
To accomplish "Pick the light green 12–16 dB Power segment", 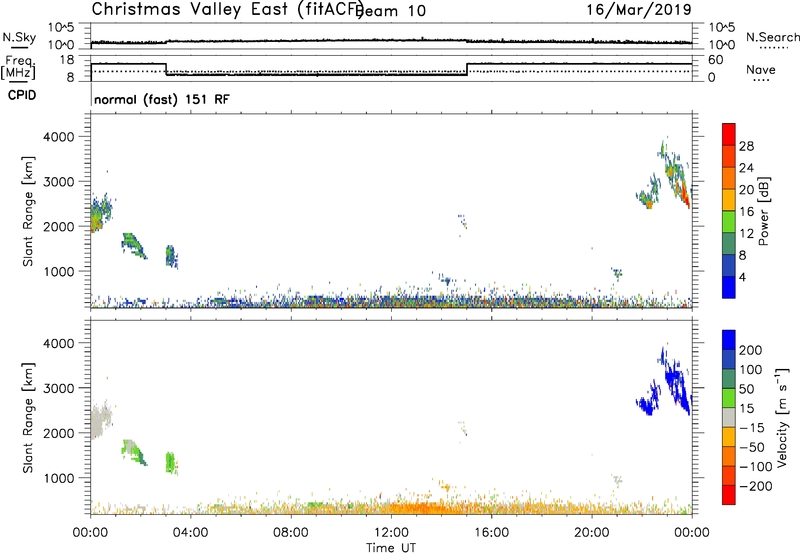I will (x=729, y=222).
